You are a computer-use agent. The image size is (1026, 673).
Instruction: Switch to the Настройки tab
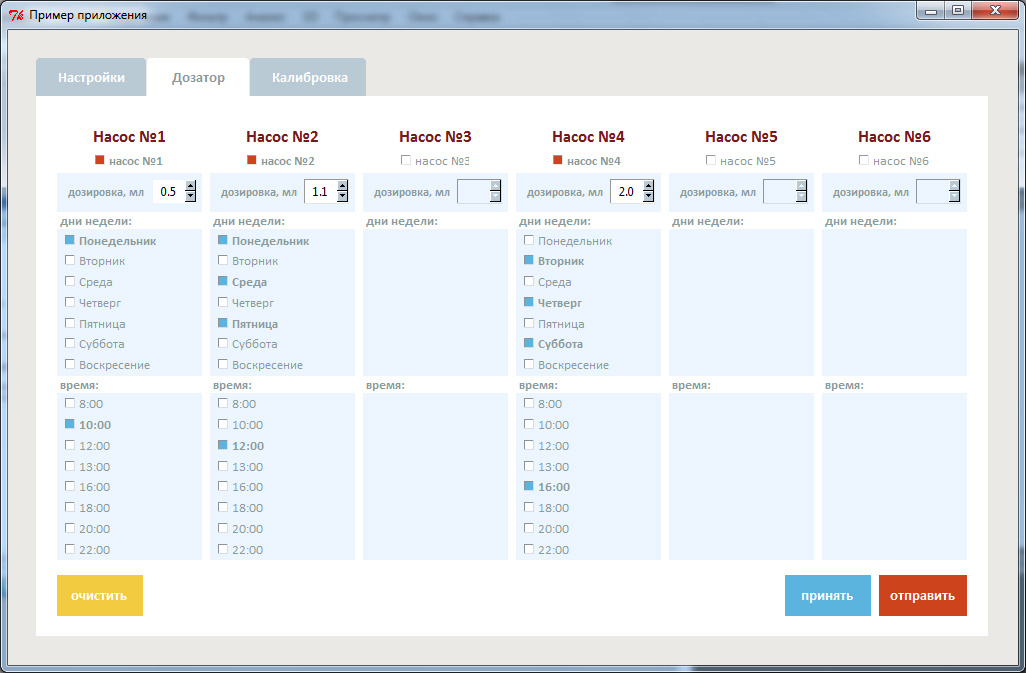(91, 78)
